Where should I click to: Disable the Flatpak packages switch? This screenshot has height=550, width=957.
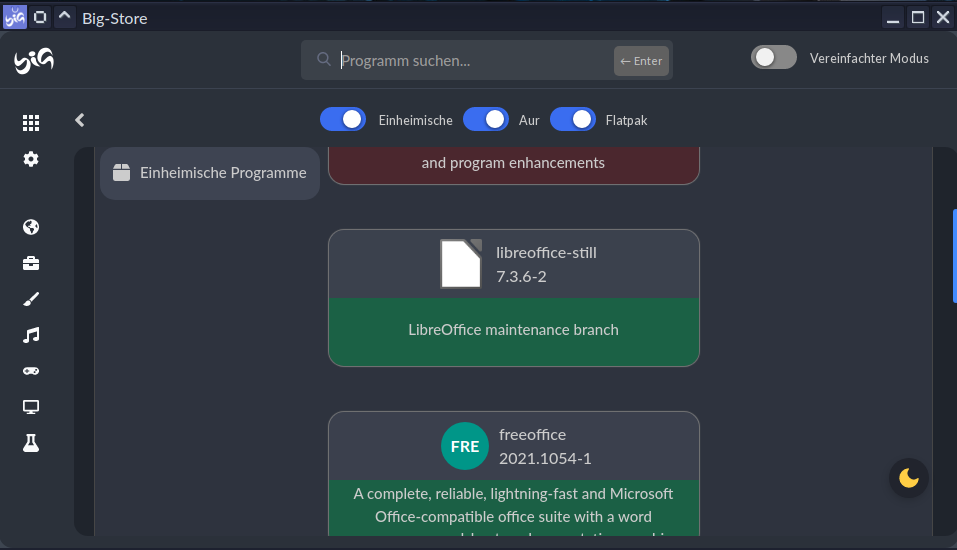coord(572,120)
